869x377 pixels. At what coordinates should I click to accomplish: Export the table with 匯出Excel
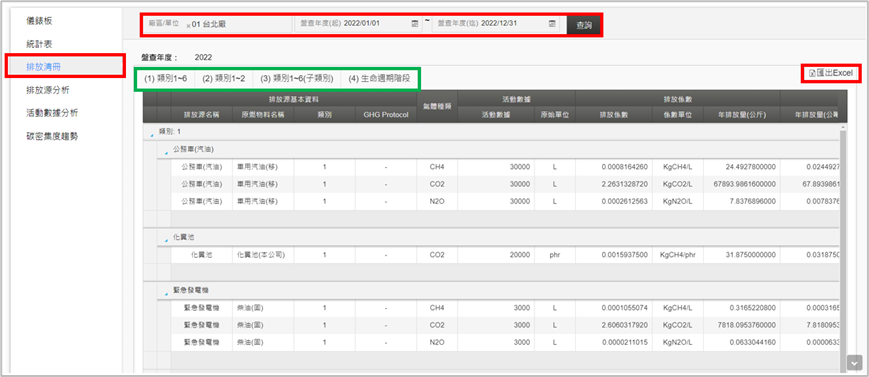[x=831, y=74]
